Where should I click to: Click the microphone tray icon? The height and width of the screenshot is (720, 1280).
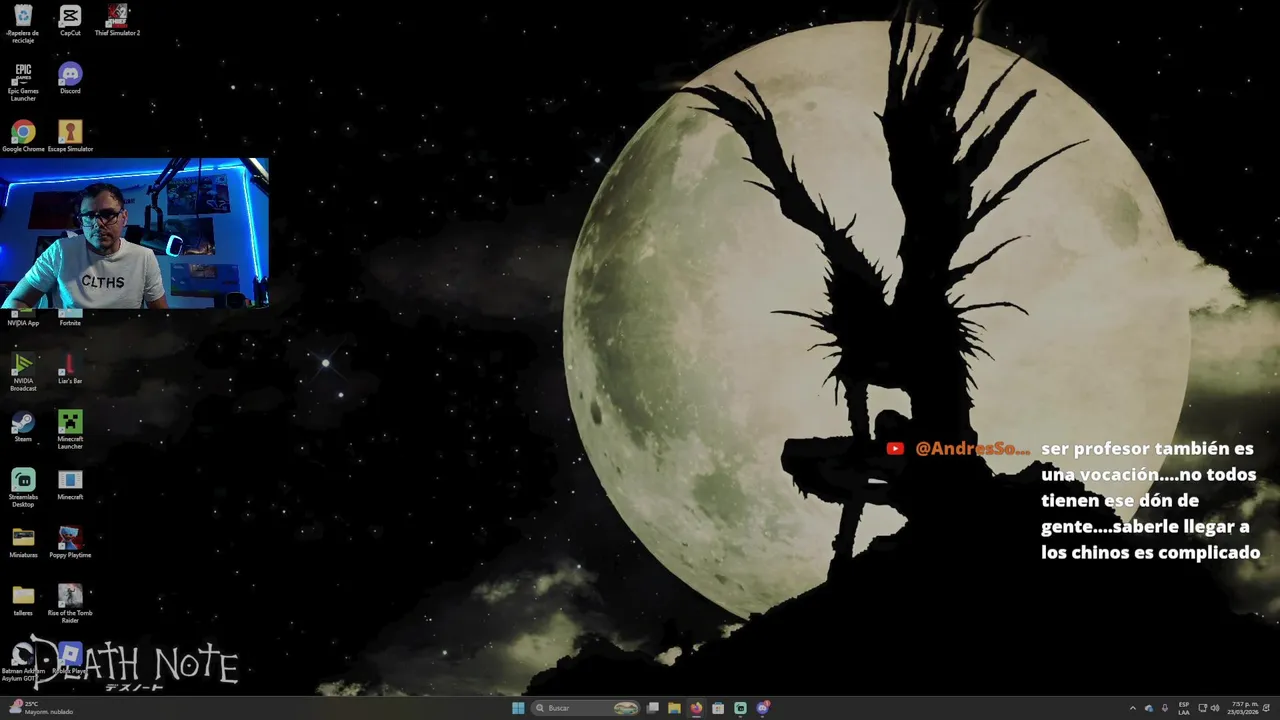pyautogui.click(x=1164, y=708)
